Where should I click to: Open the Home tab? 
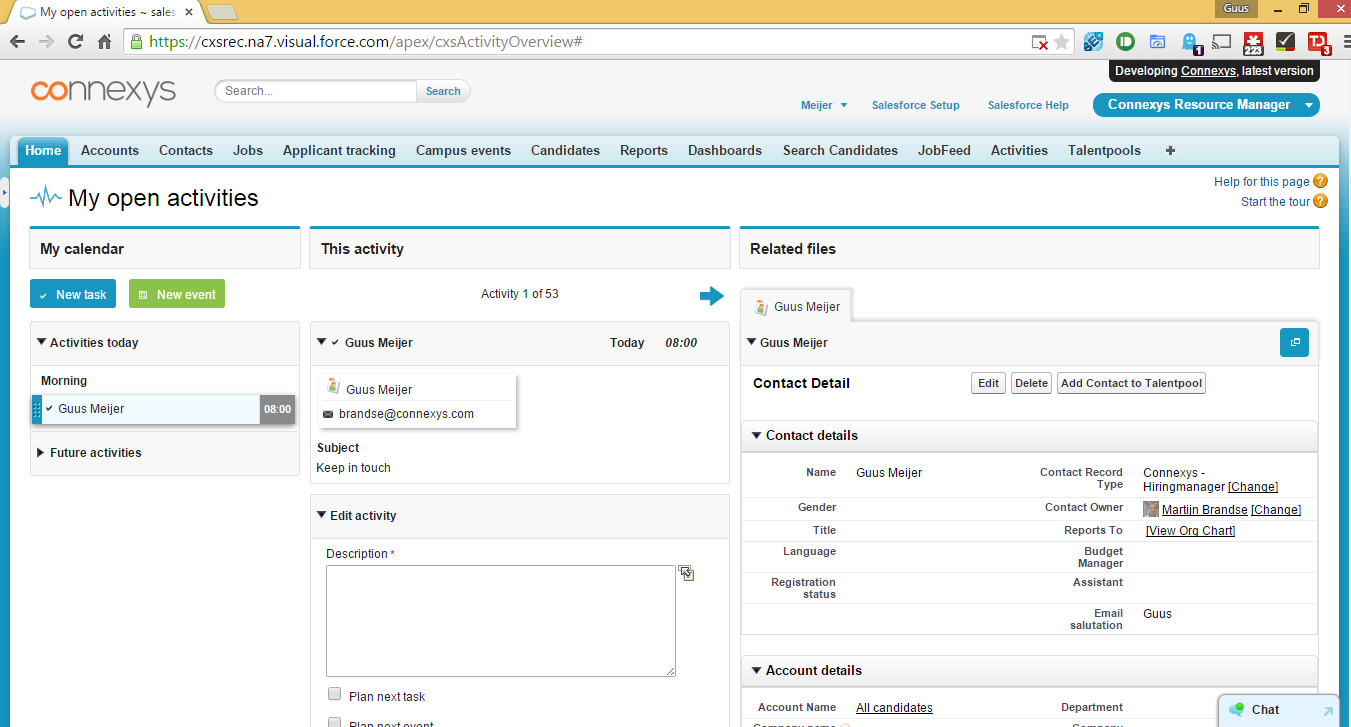tap(43, 151)
